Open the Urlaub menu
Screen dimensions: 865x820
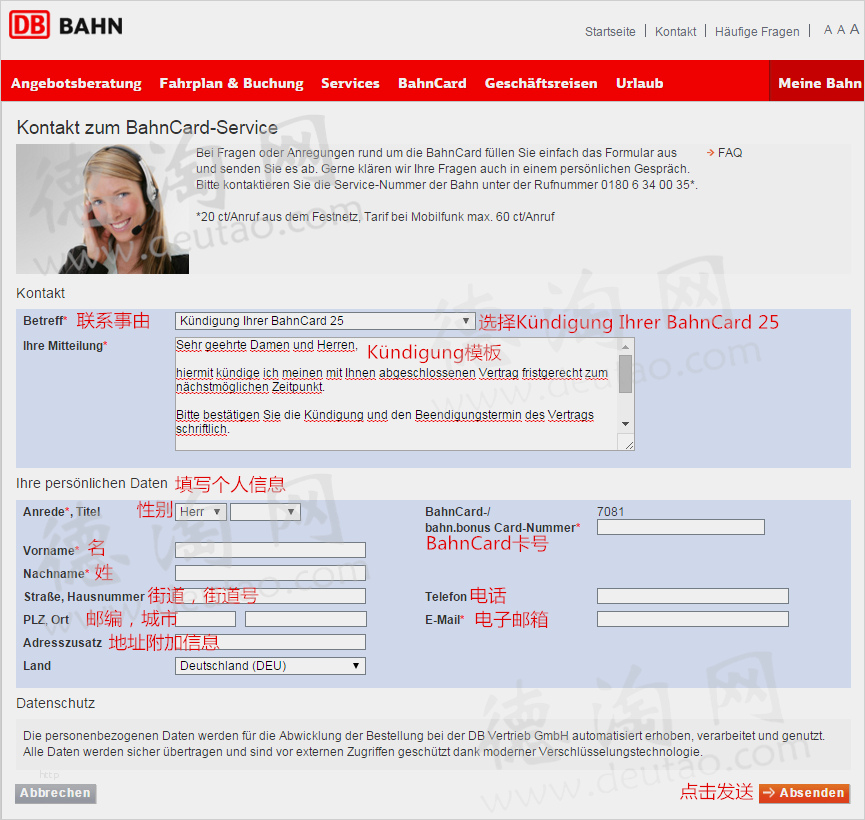[x=639, y=83]
